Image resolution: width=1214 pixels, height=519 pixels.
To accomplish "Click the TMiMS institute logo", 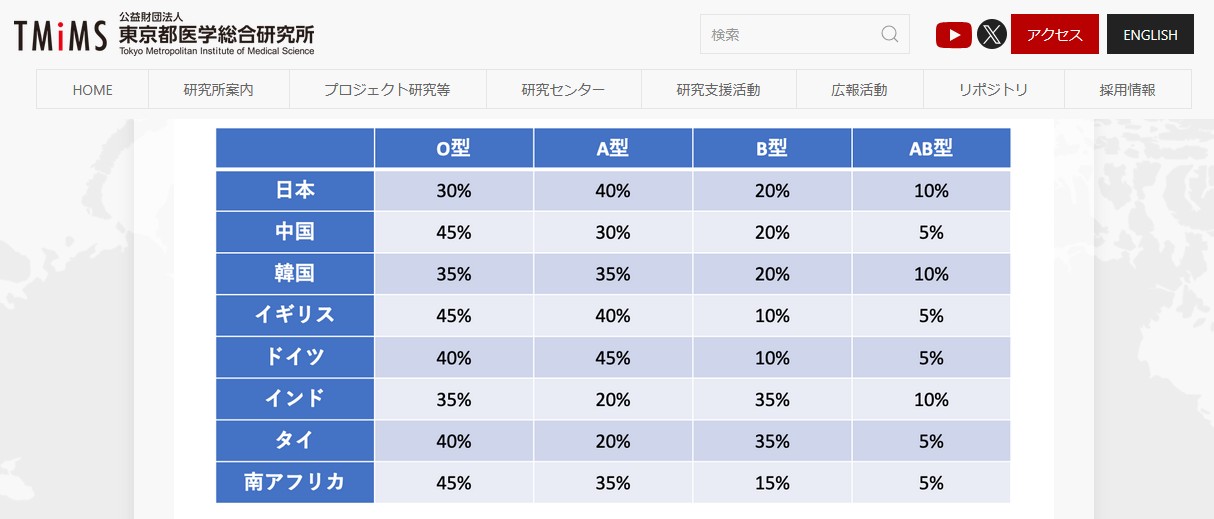I will [x=164, y=34].
